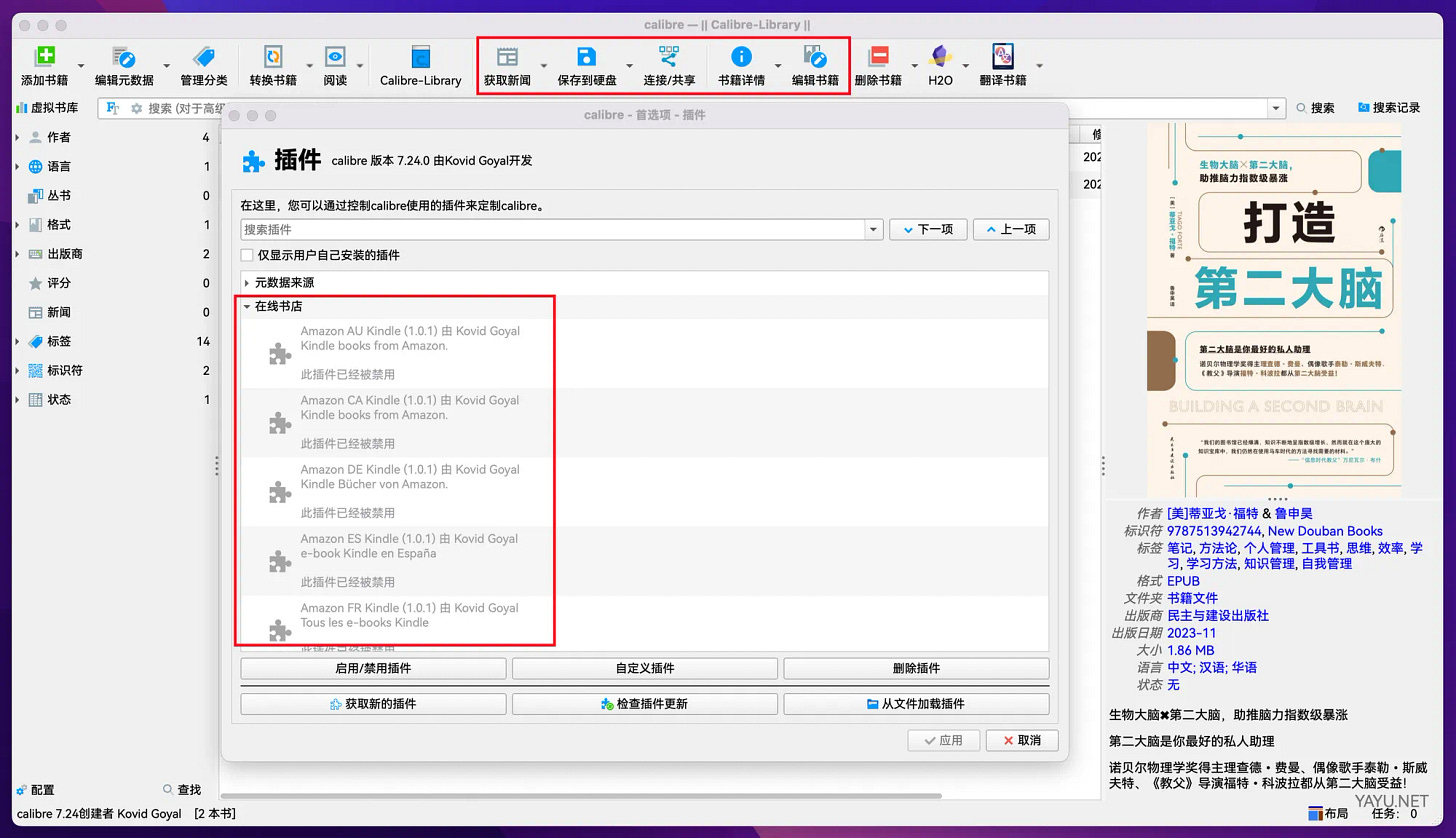The width and height of the screenshot is (1456, 838).
Task: Click the 知识管理 tag link
Action: click(1269, 564)
